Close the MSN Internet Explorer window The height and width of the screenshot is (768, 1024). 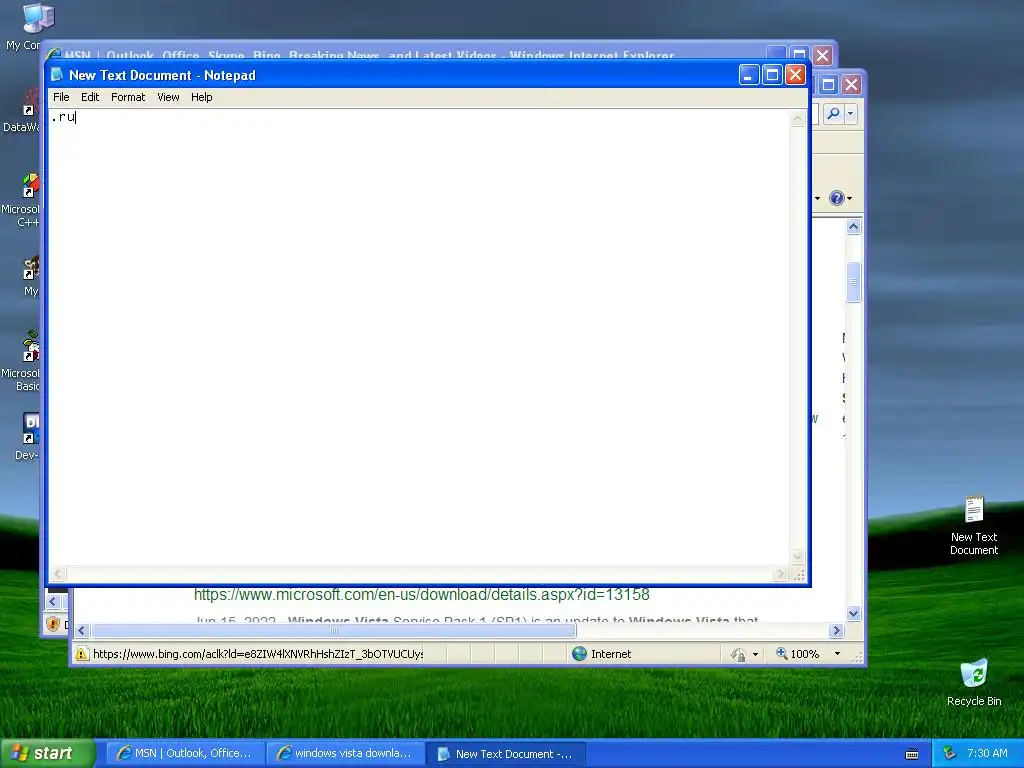click(822, 55)
